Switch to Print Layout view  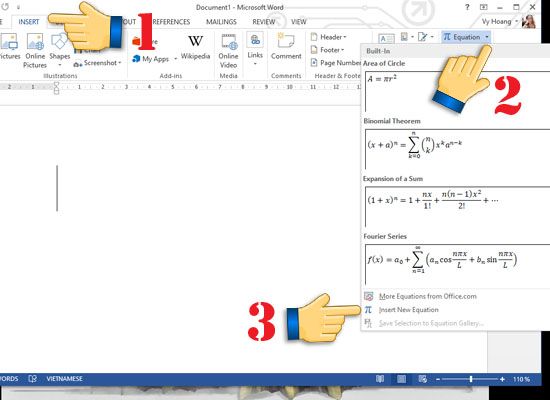click(402, 379)
